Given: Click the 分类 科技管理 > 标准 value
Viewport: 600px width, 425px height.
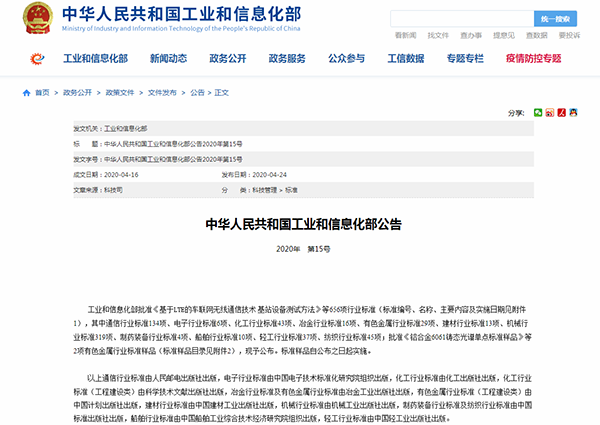Looking at the screenshot, I should [275, 190].
